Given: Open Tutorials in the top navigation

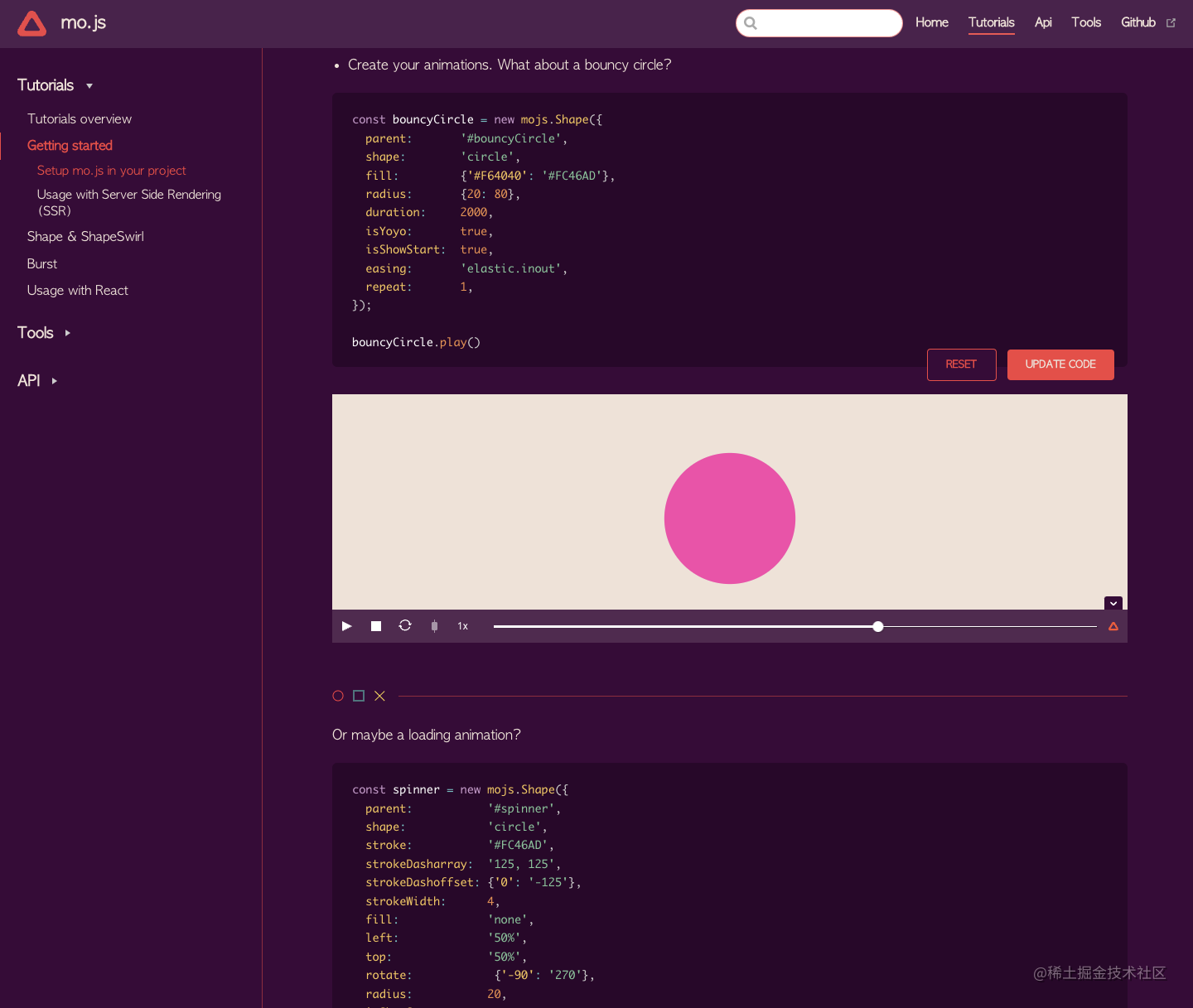Looking at the screenshot, I should pos(992,22).
